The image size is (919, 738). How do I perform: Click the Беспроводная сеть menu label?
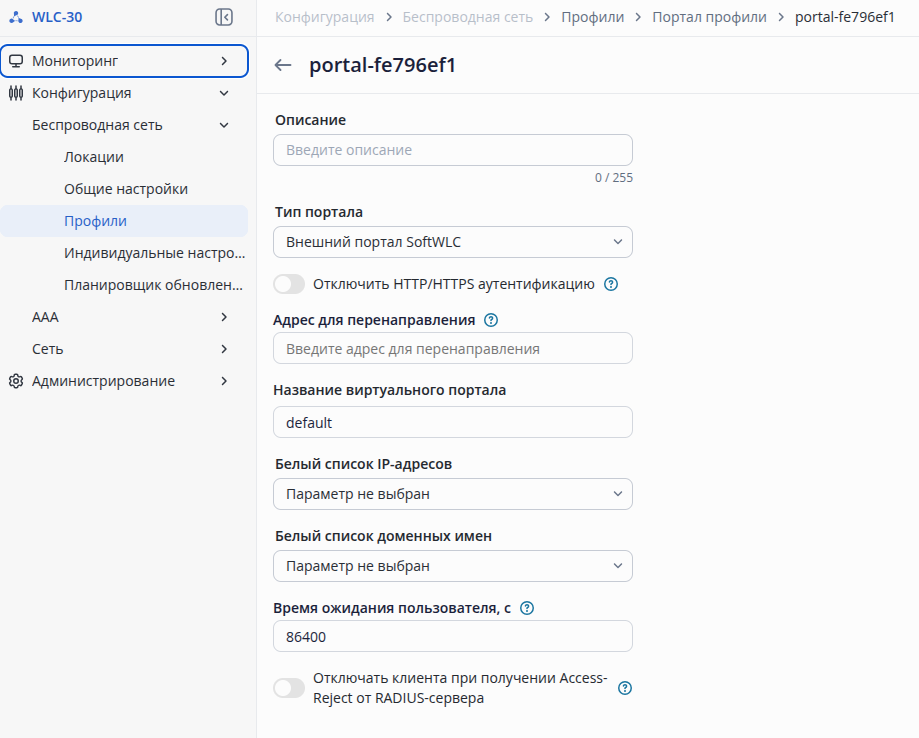tap(97, 125)
